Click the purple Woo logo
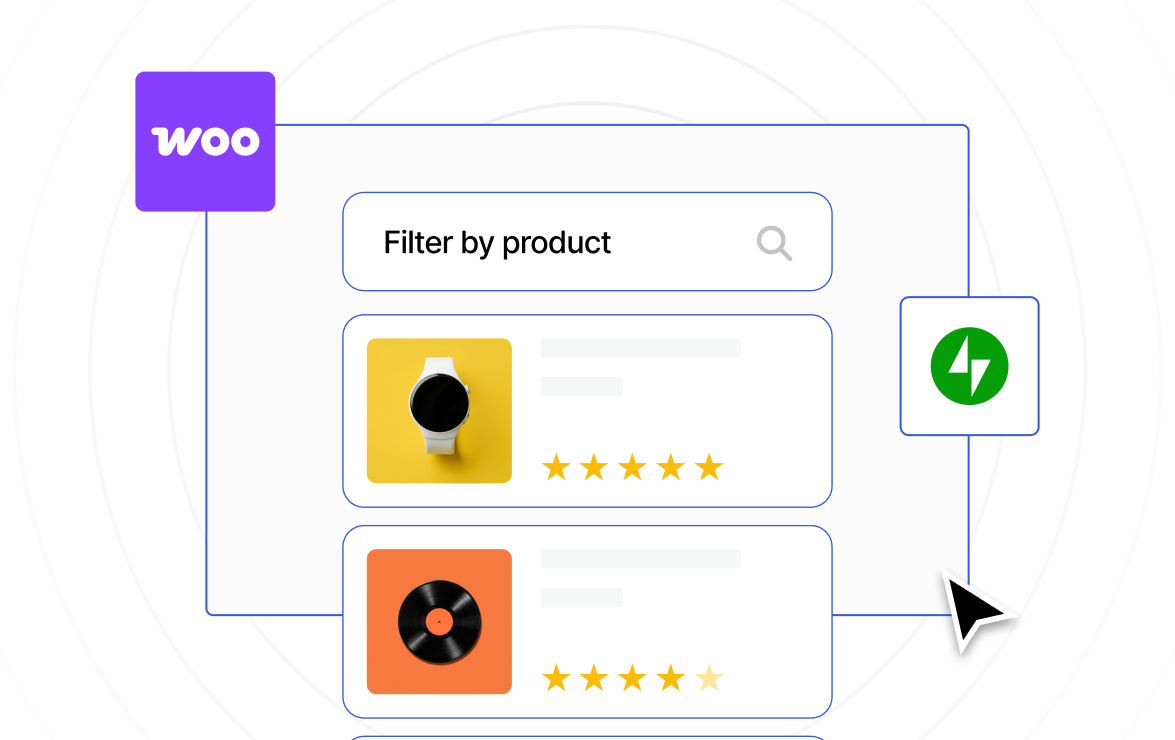Screen dimensions: 1175x740 205,142
